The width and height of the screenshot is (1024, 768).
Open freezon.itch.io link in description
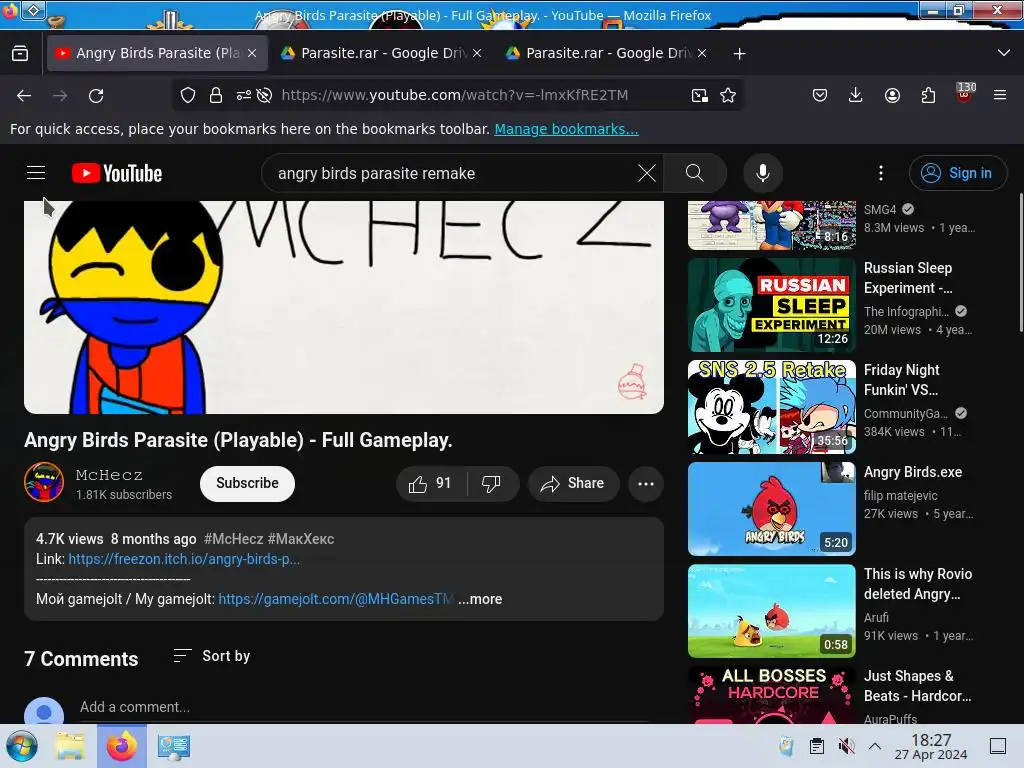point(184,559)
